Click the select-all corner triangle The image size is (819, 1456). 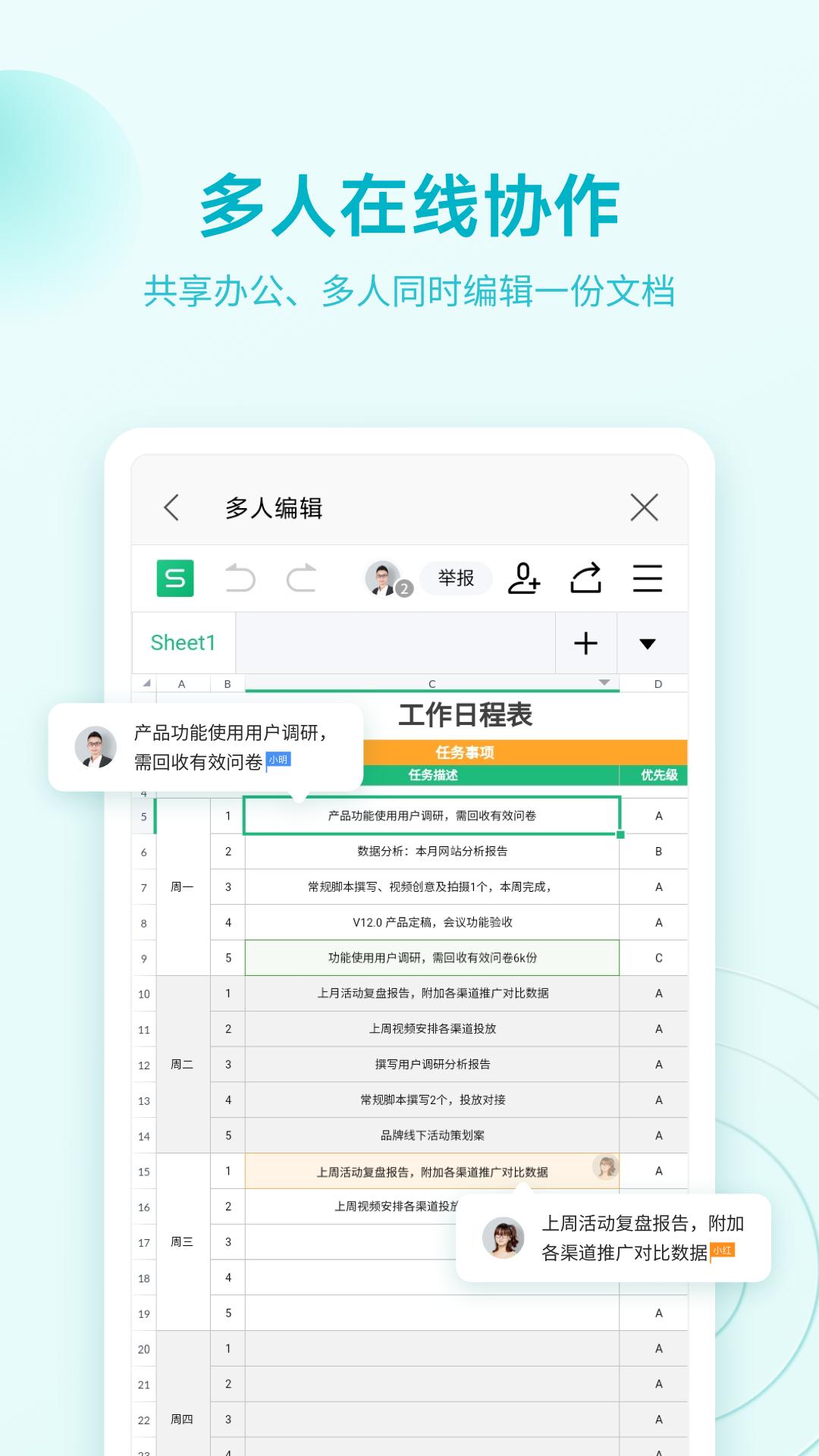click(146, 683)
